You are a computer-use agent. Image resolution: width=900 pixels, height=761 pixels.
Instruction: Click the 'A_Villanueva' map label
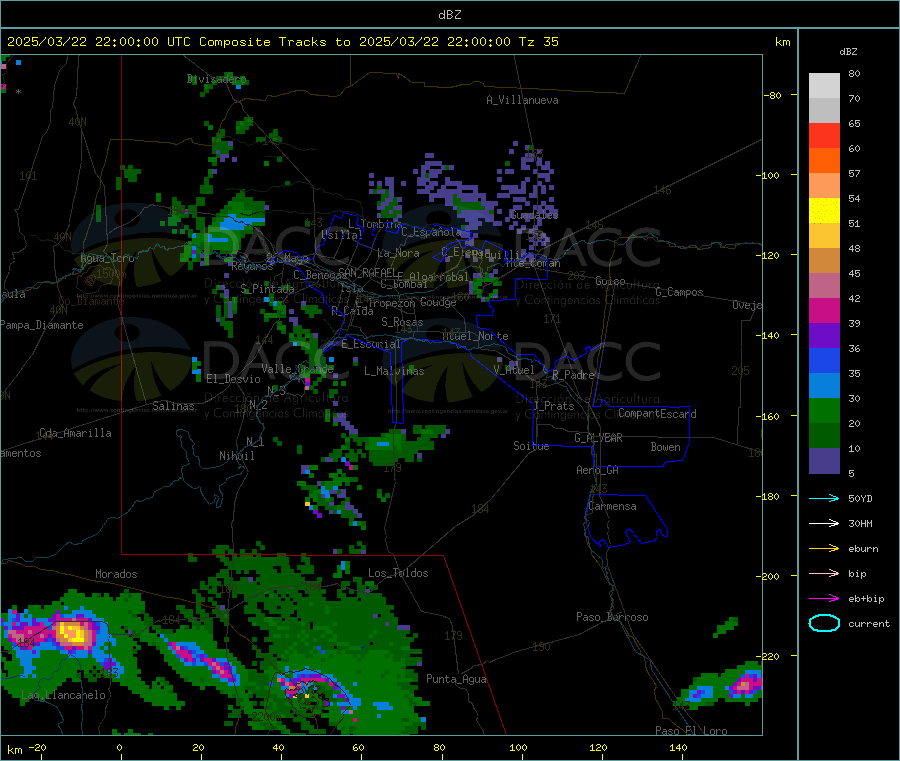522,100
